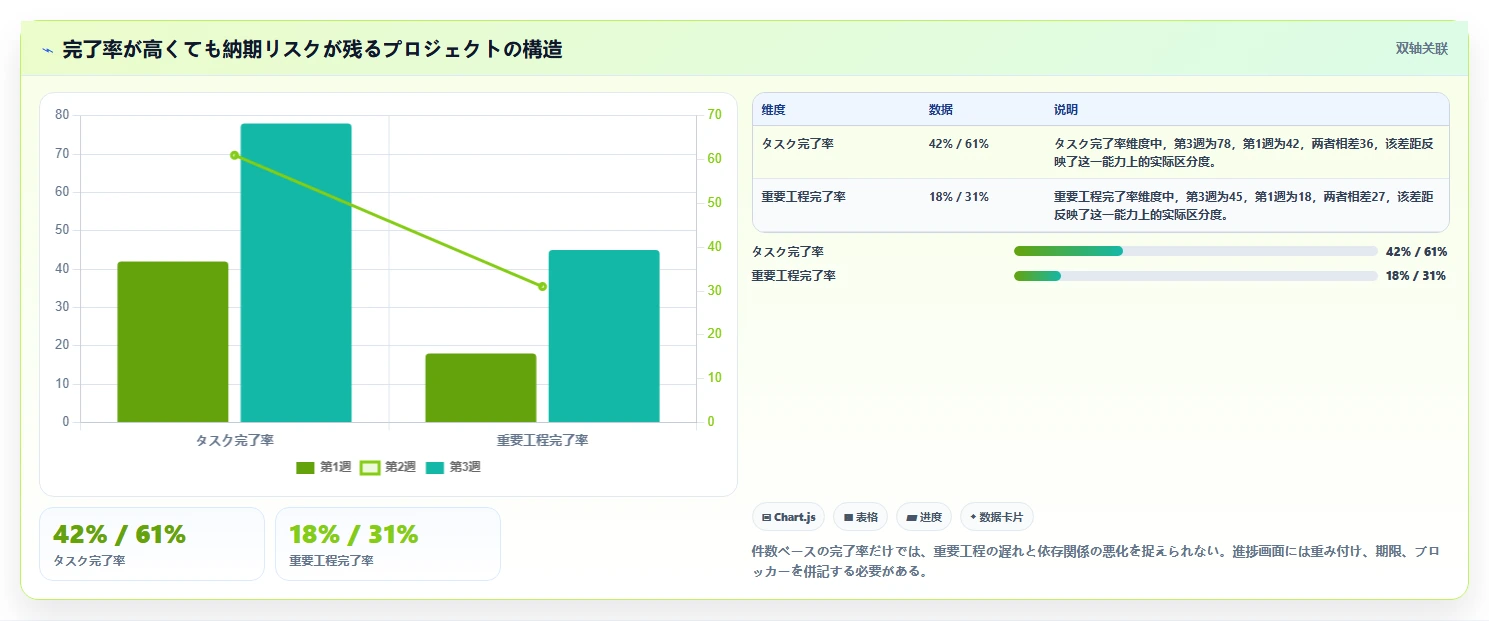
Task: Click the 数据 column header
Action: click(x=941, y=109)
